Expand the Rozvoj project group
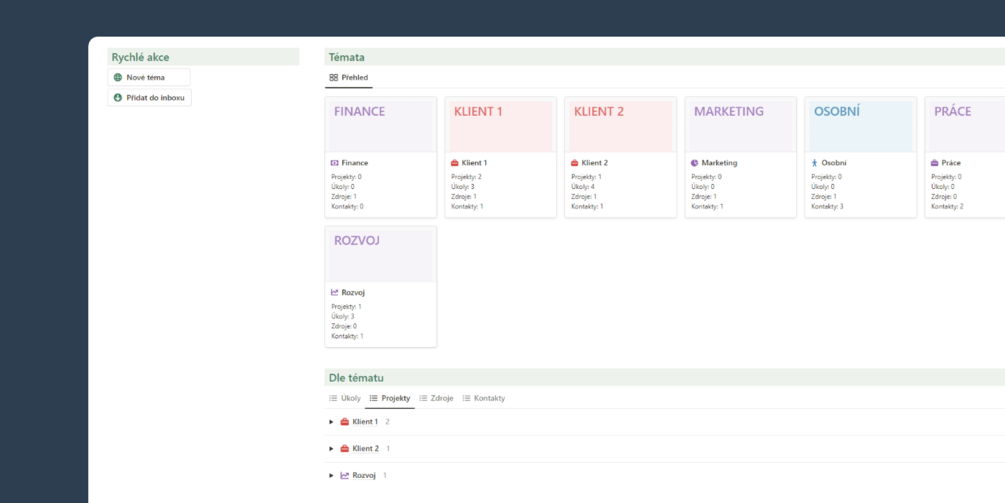The width and height of the screenshot is (1005, 503). [331, 475]
